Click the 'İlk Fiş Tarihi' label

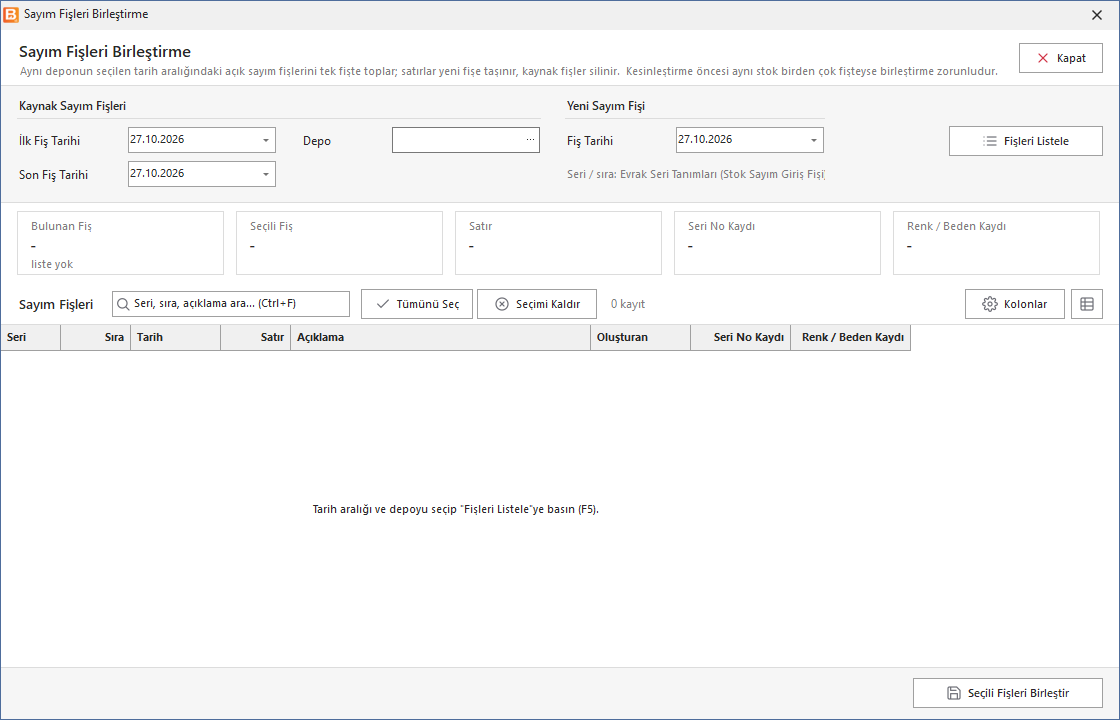[49, 141]
